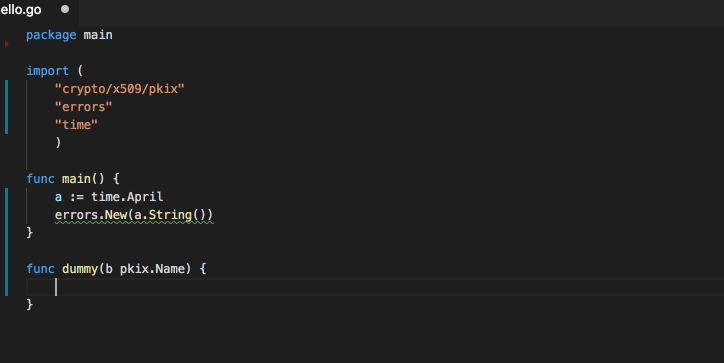Click the main() function name
724x363 pixels.
[x=76, y=179]
